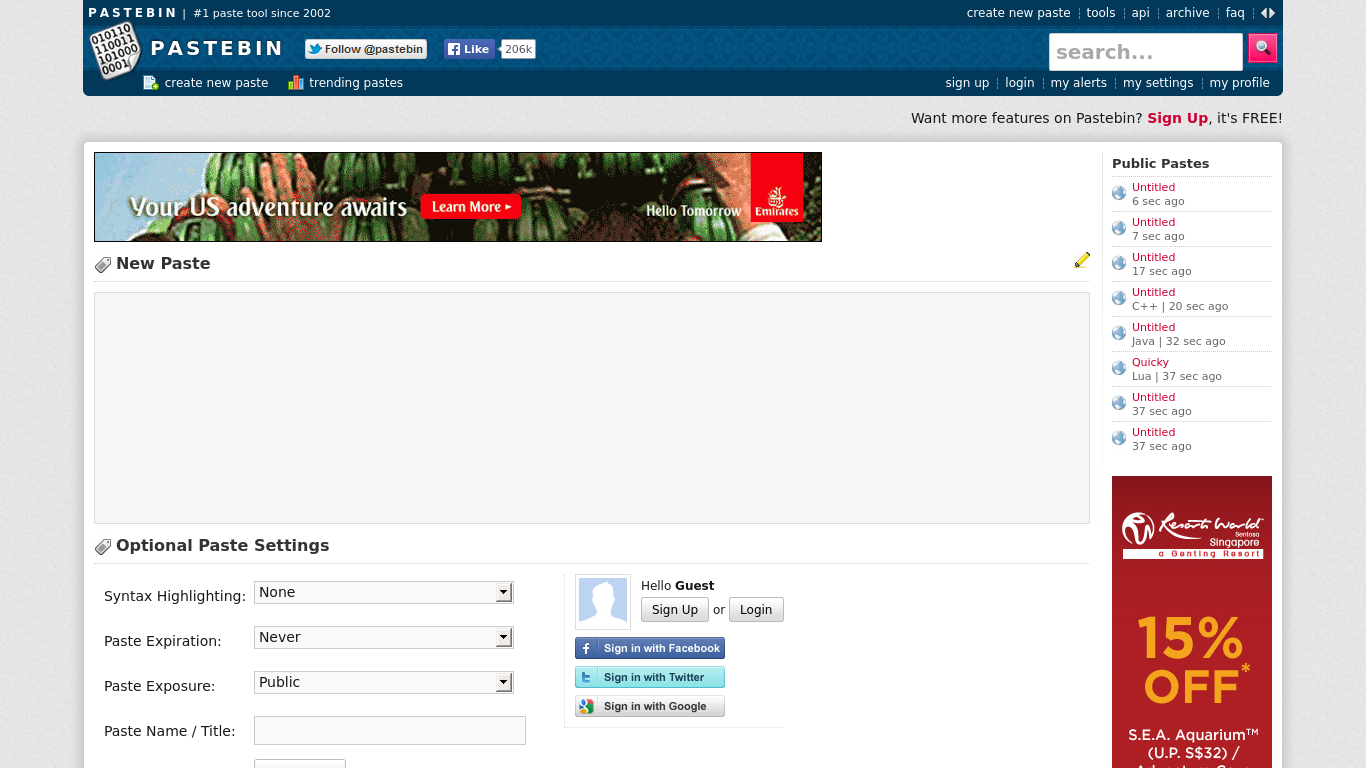Click the Pastebin binary logo icon
This screenshot has height=768, width=1366.
click(x=114, y=50)
